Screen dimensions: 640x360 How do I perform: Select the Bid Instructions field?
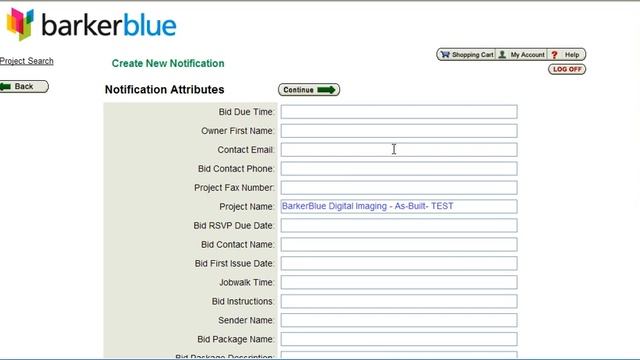click(399, 301)
